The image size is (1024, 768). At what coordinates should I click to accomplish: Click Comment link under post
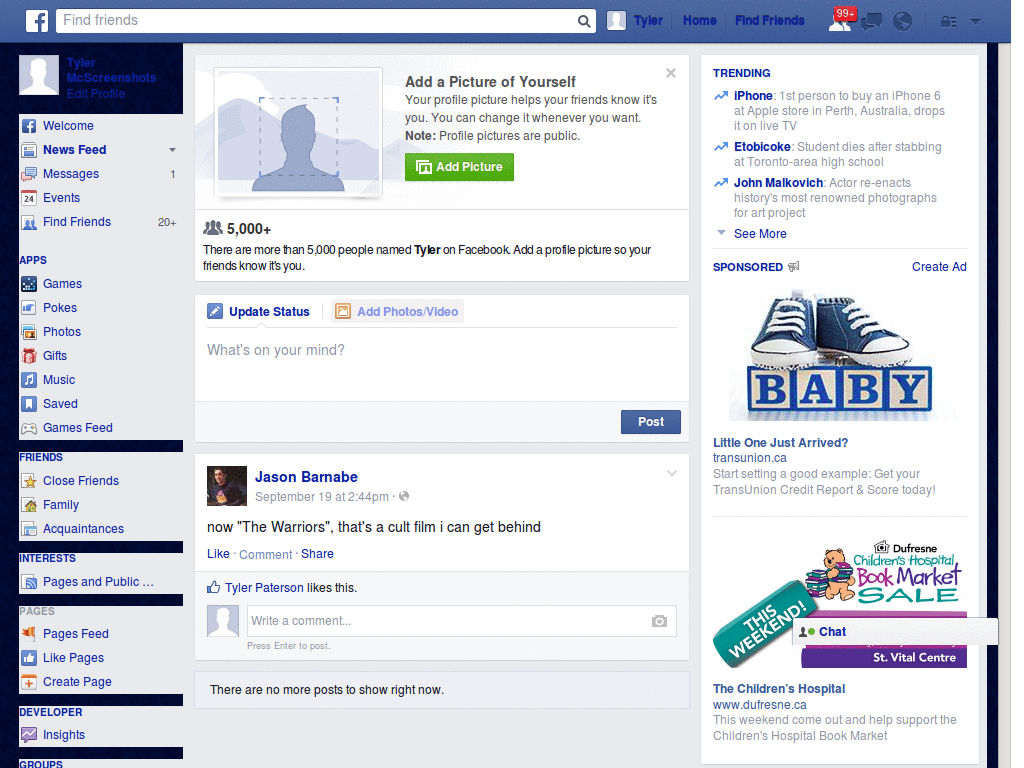pyautogui.click(x=265, y=554)
